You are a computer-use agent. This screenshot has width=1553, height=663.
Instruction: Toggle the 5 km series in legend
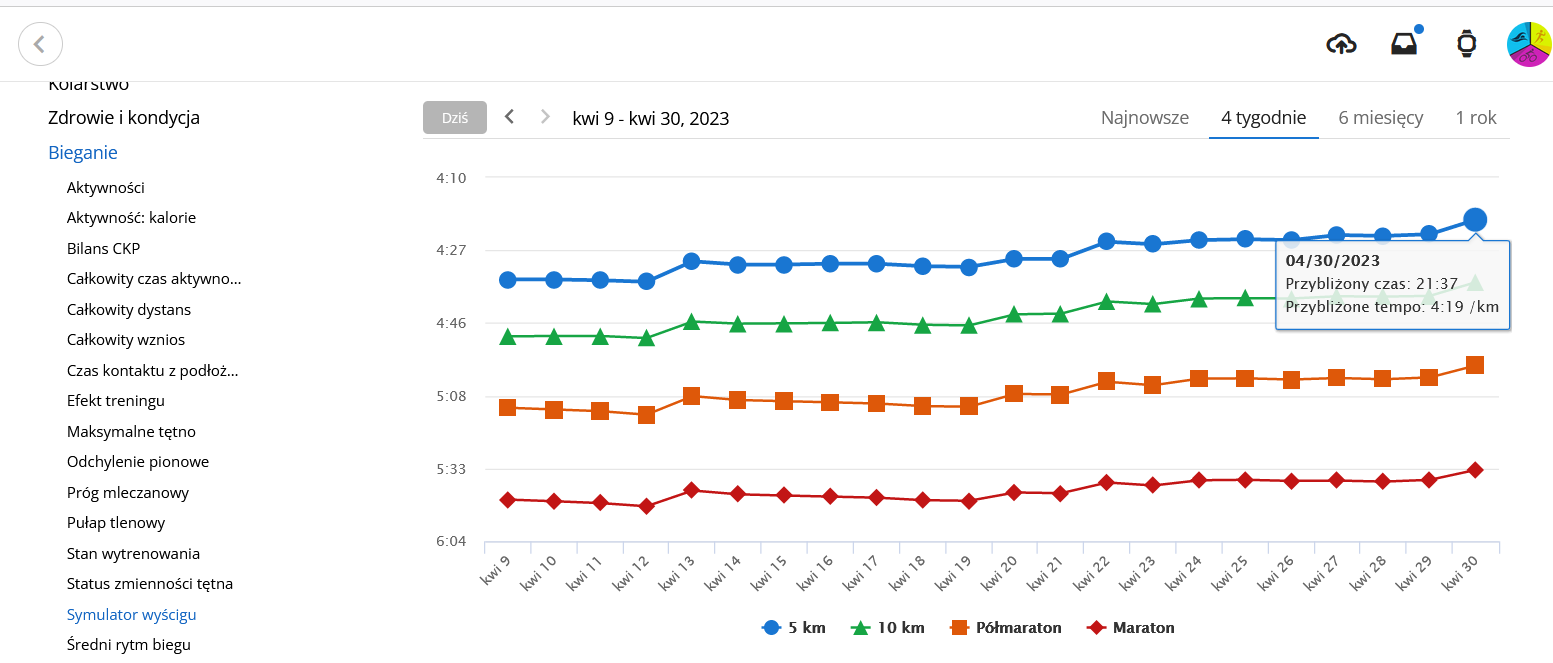[x=795, y=628]
